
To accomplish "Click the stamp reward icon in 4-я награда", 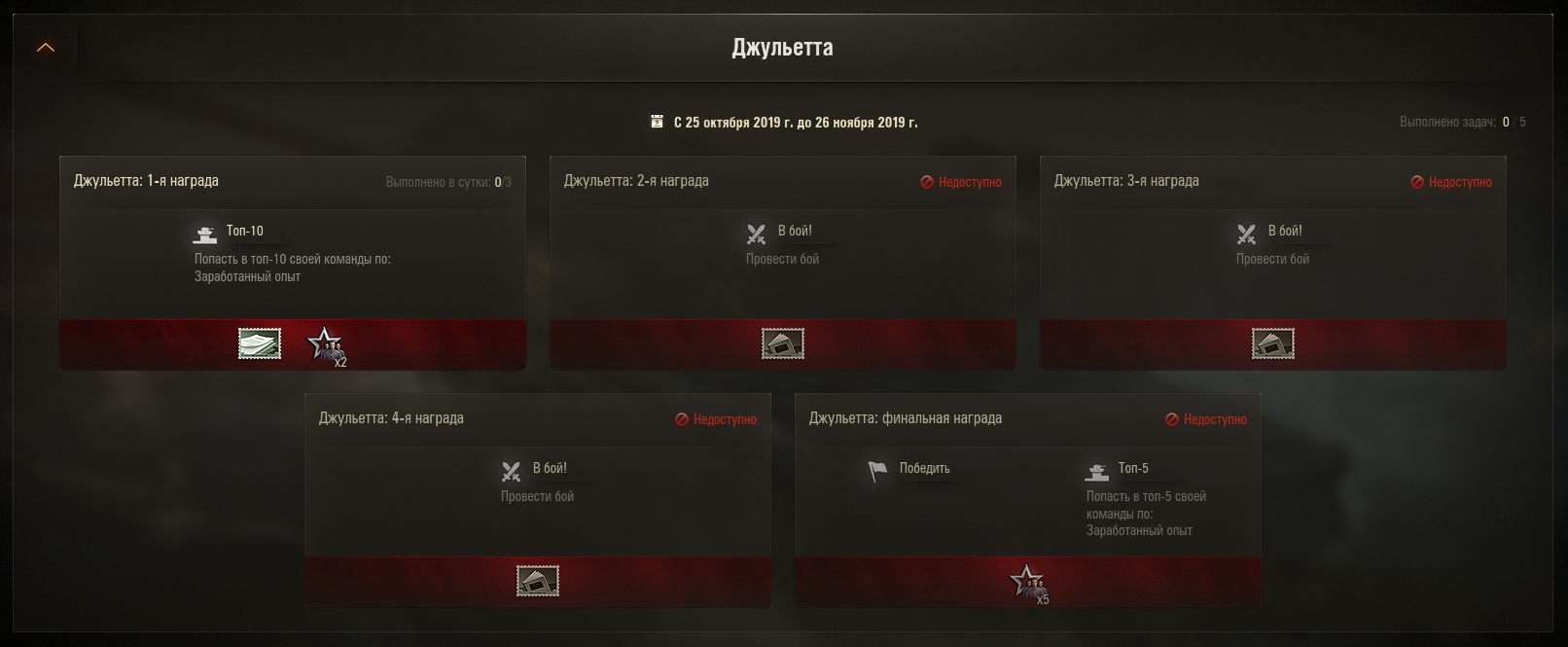I will tap(538, 581).
